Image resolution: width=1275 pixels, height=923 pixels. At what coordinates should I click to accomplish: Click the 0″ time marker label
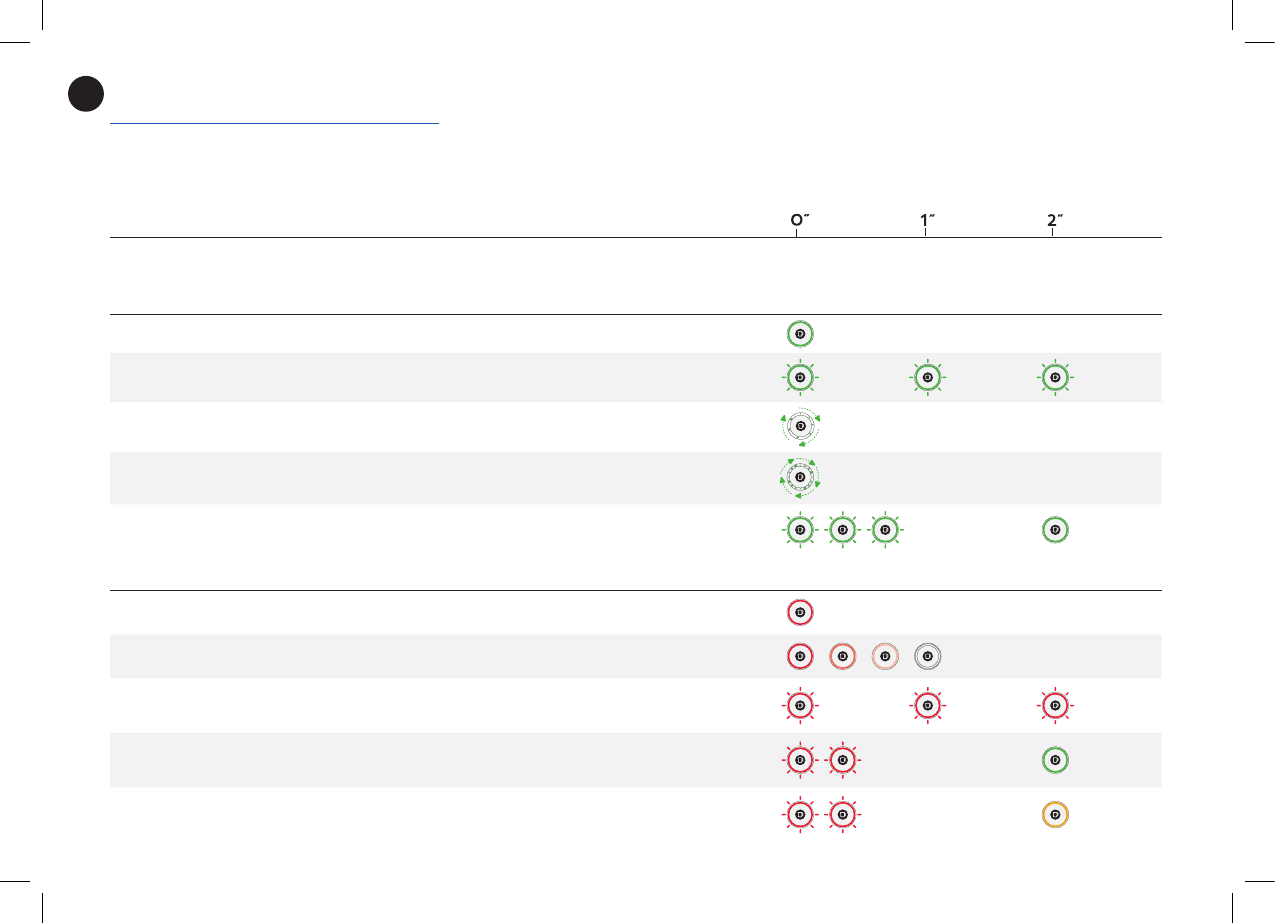(x=795, y=221)
